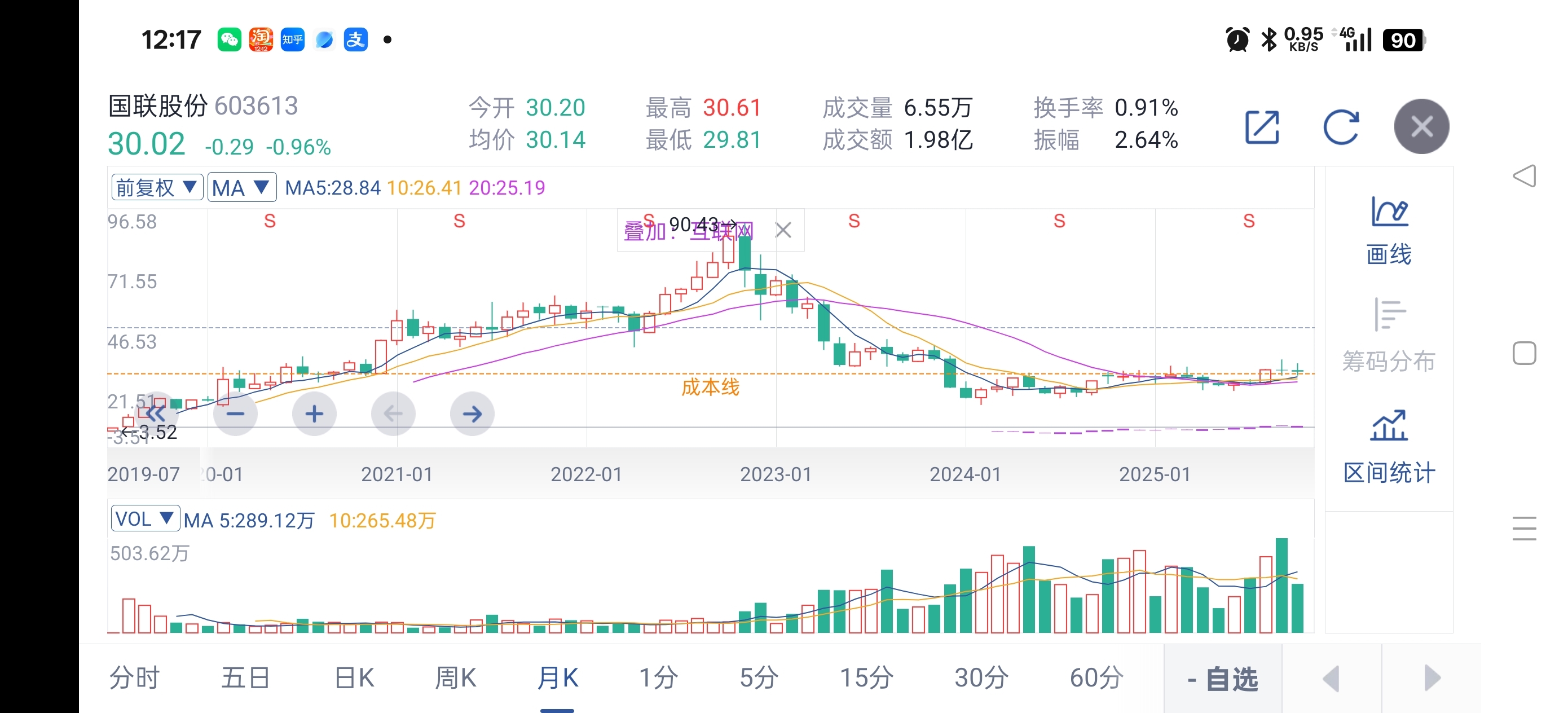The width and height of the screenshot is (1568, 713).
Task: Close the 叠加 互联网 overlay label
Action: pyautogui.click(x=783, y=230)
